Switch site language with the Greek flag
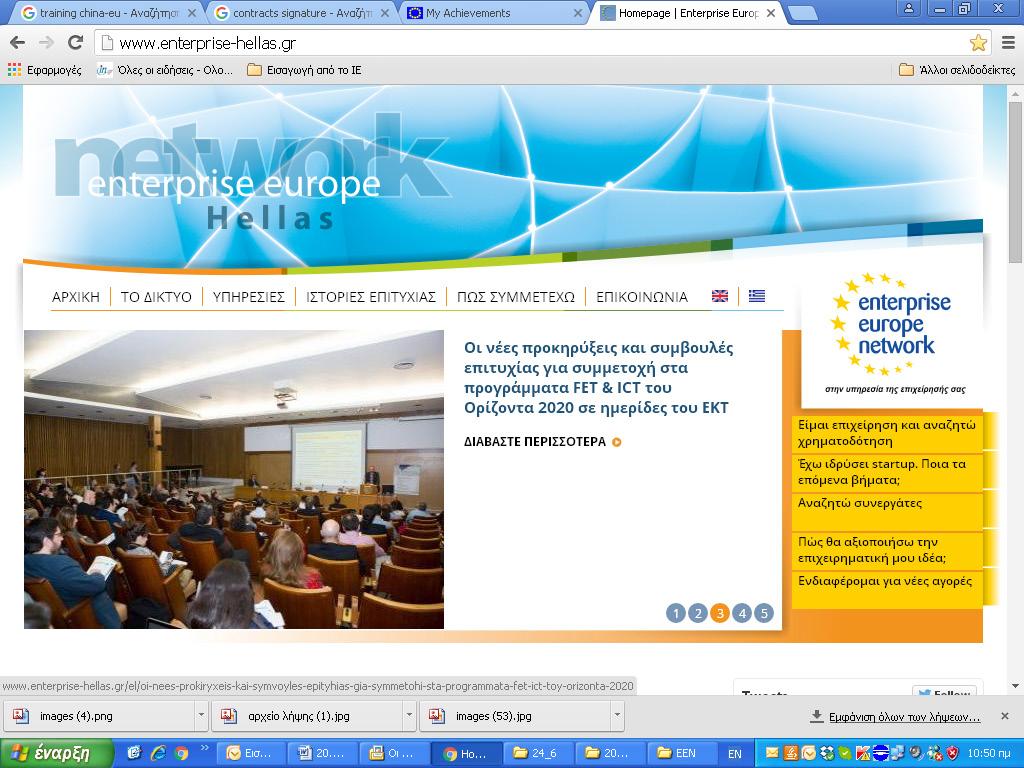 pyautogui.click(x=757, y=296)
